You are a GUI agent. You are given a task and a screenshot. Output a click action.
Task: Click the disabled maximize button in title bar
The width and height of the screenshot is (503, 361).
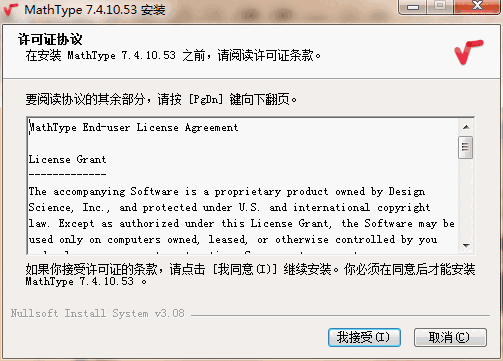(x=440, y=7)
